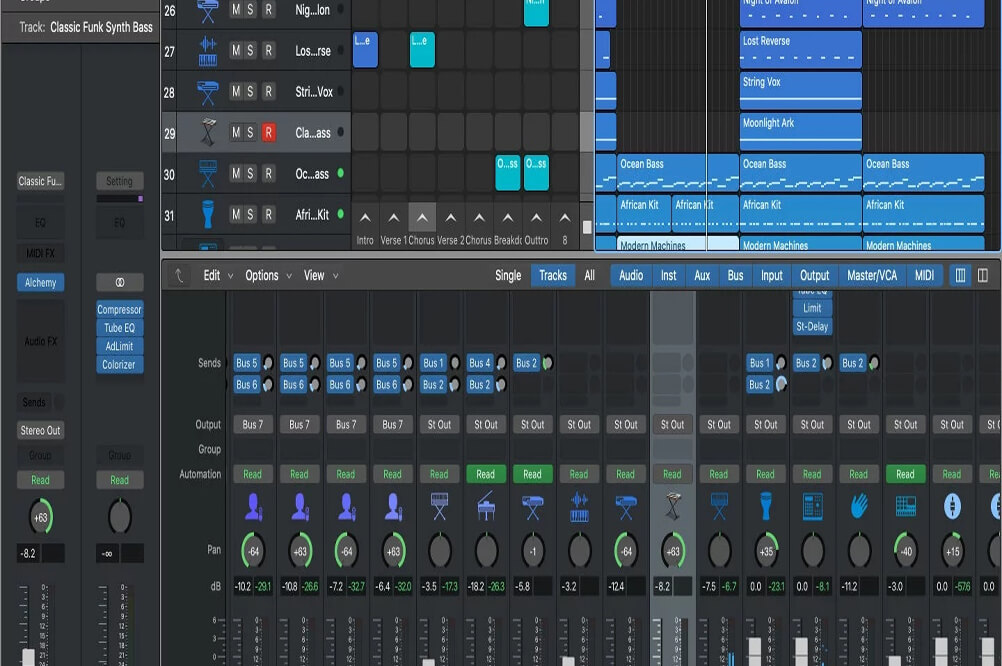Select the All mixer view tab
1002x666 pixels.
tap(590, 276)
